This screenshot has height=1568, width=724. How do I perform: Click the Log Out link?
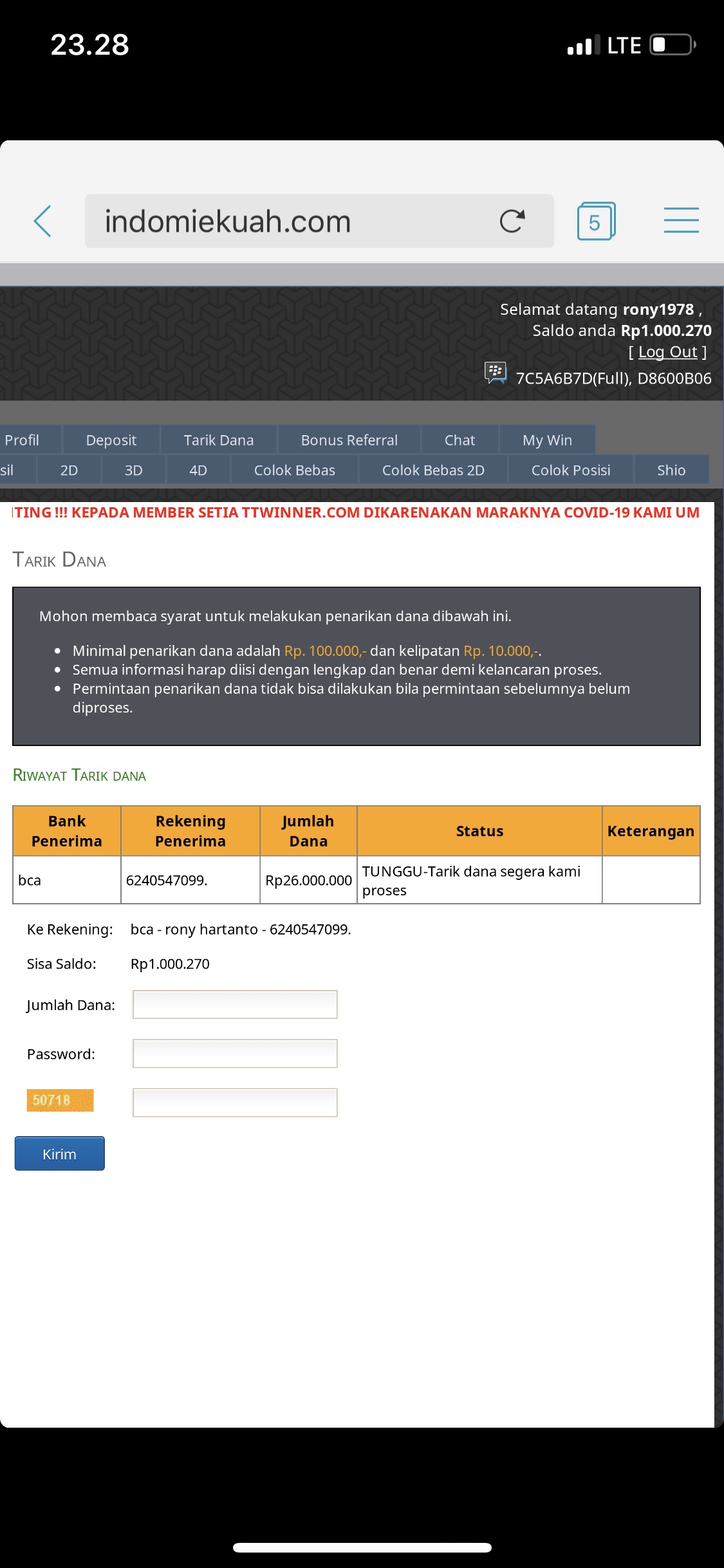[667, 352]
